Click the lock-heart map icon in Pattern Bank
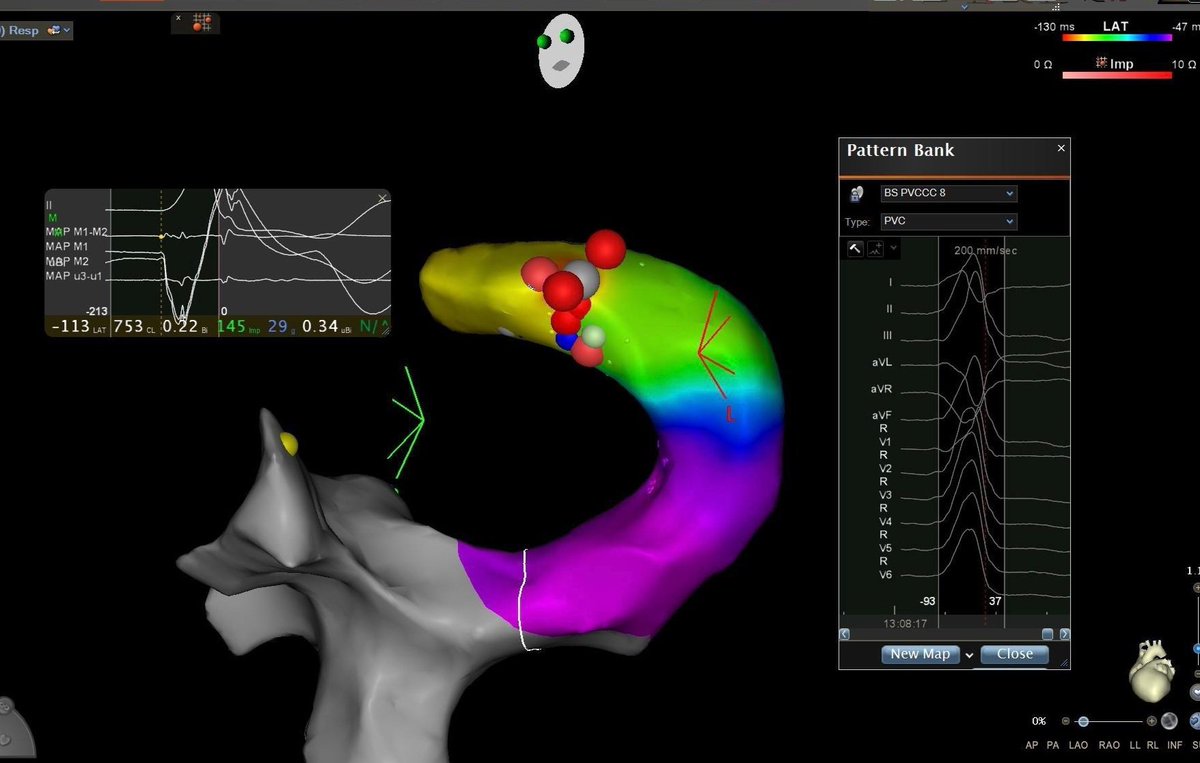 coord(857,193)
